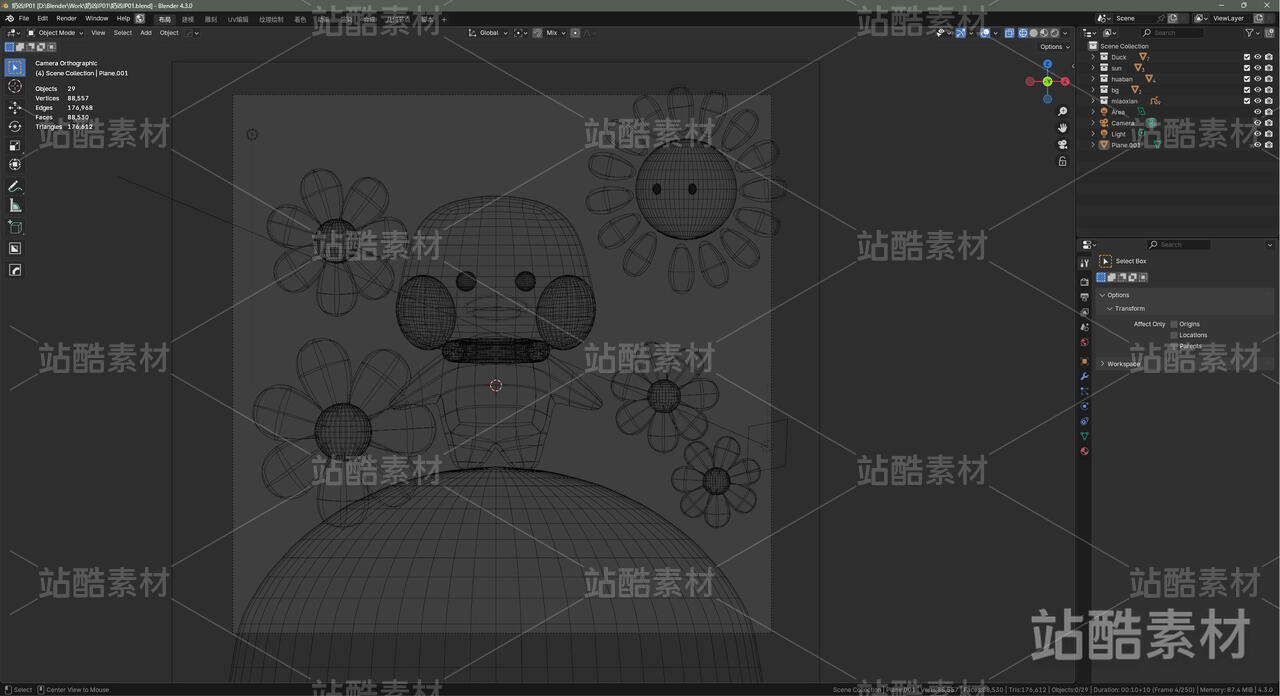Open the Tool properties tab

click(1084, 263)
